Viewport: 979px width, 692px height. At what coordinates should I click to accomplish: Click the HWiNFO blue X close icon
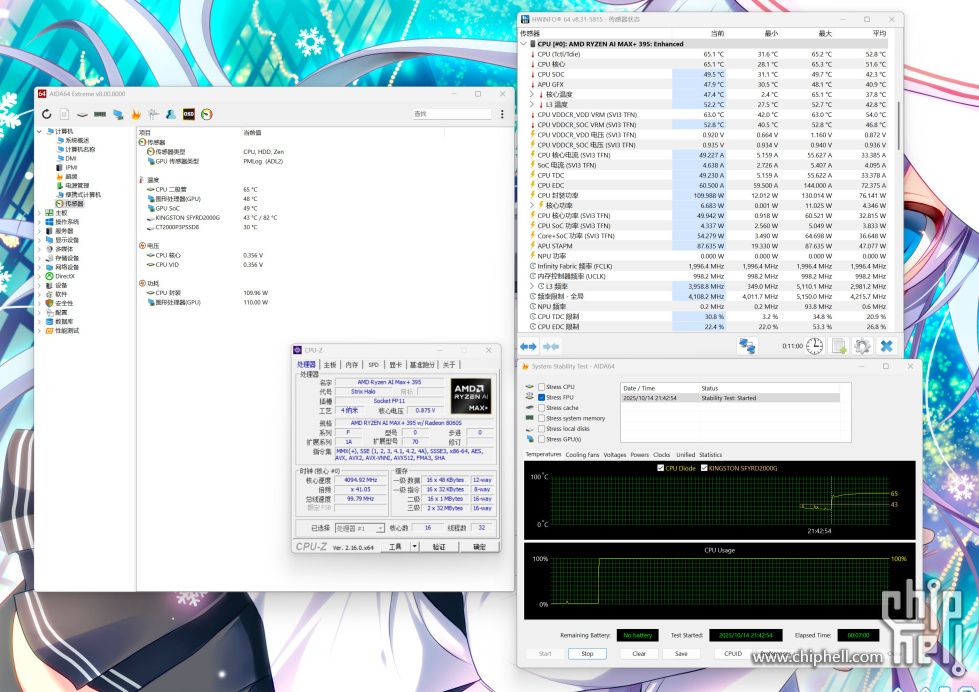coord(886,346)
